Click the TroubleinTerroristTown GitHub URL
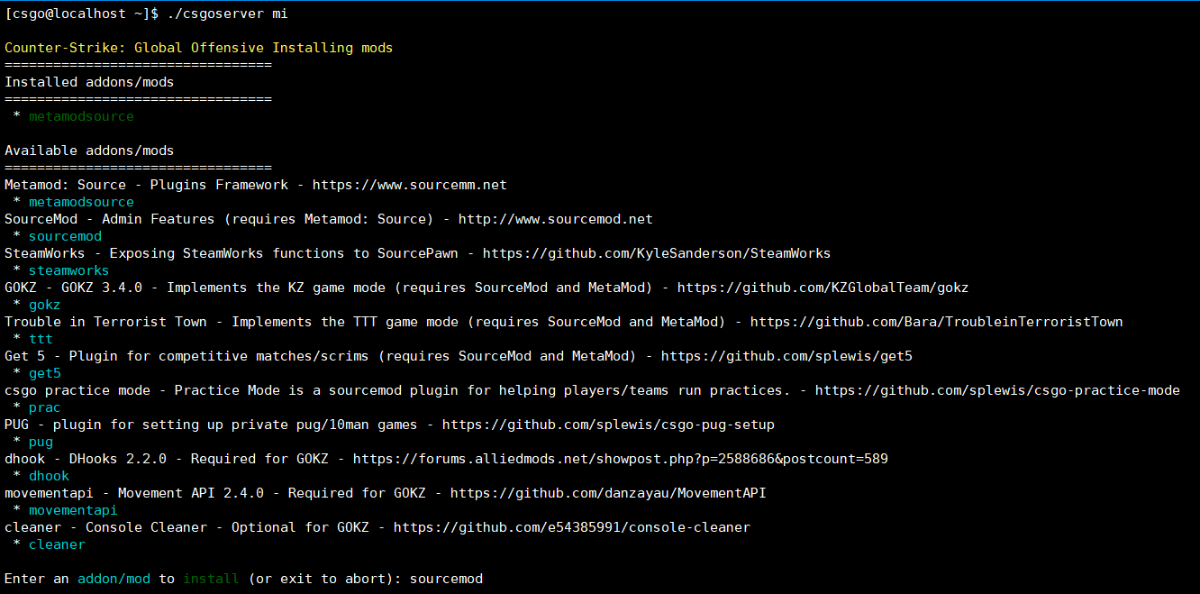1200x594 pixels. pos(936,322)
